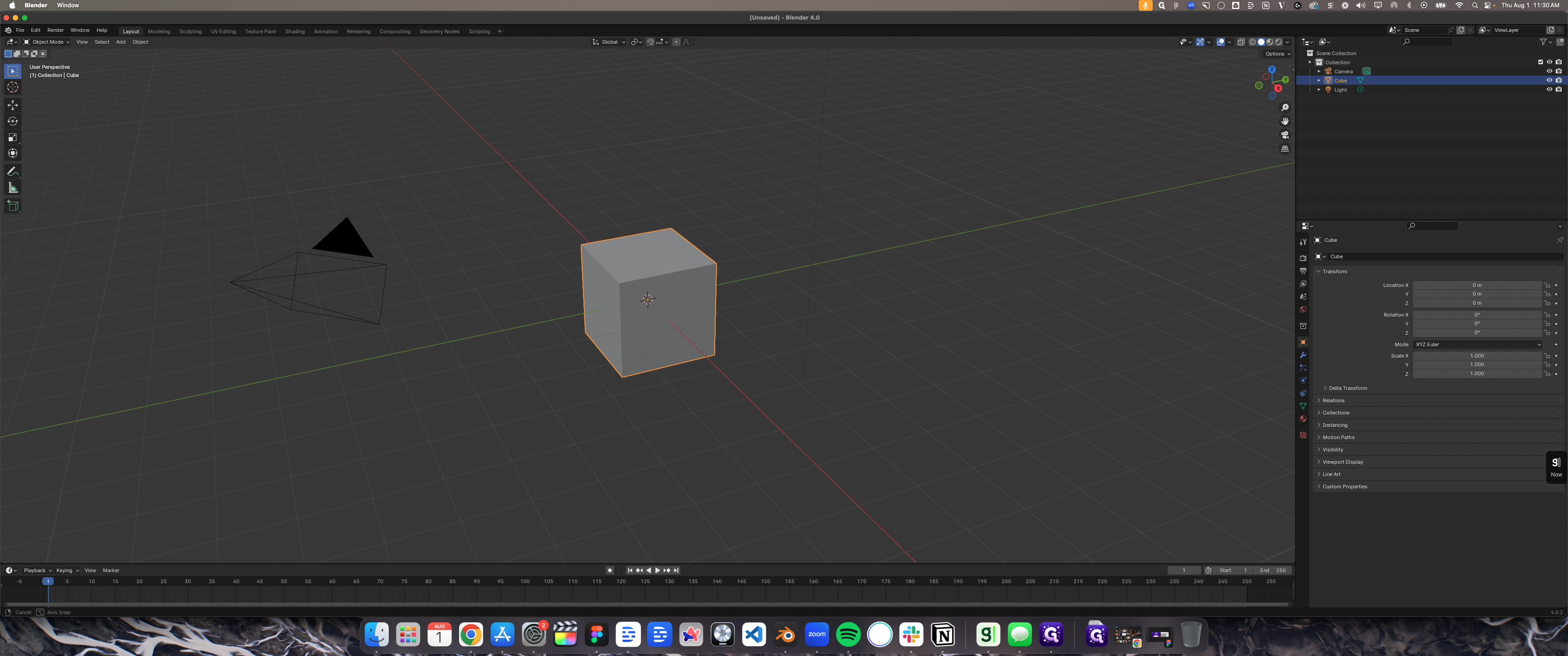Open the timeline Keying menu
The height and width of the screenshot is (656, 1568).
point(67,570)
